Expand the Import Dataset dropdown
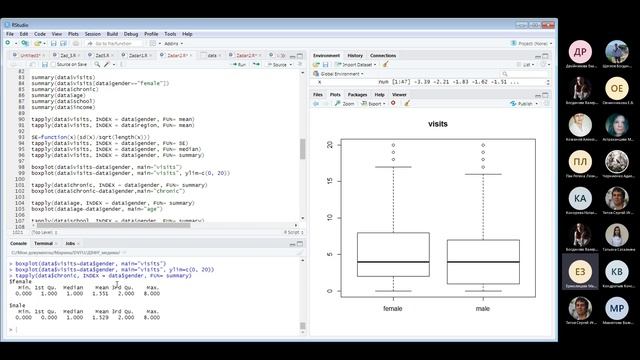Image resolution: width=640 pixels, height=360 pixels. [355, 64]
